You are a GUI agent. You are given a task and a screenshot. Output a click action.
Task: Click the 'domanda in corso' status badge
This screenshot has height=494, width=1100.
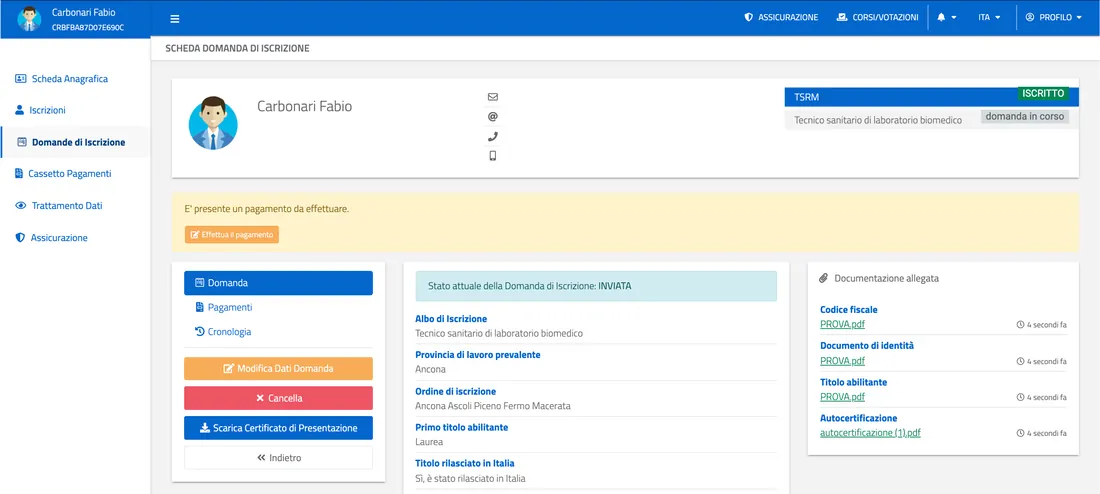point(1025,116)
